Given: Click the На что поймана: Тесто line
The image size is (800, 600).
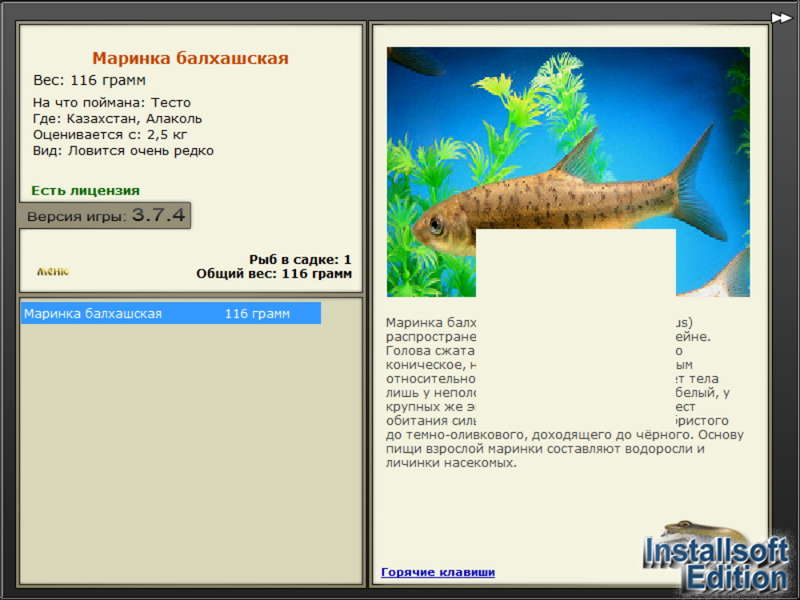Looking at the screenshot, I should click(x=112, y=103).
